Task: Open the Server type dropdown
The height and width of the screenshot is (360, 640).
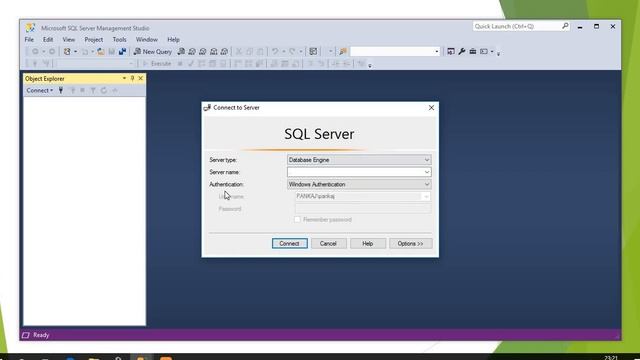Action: click(x=359, y=160)
